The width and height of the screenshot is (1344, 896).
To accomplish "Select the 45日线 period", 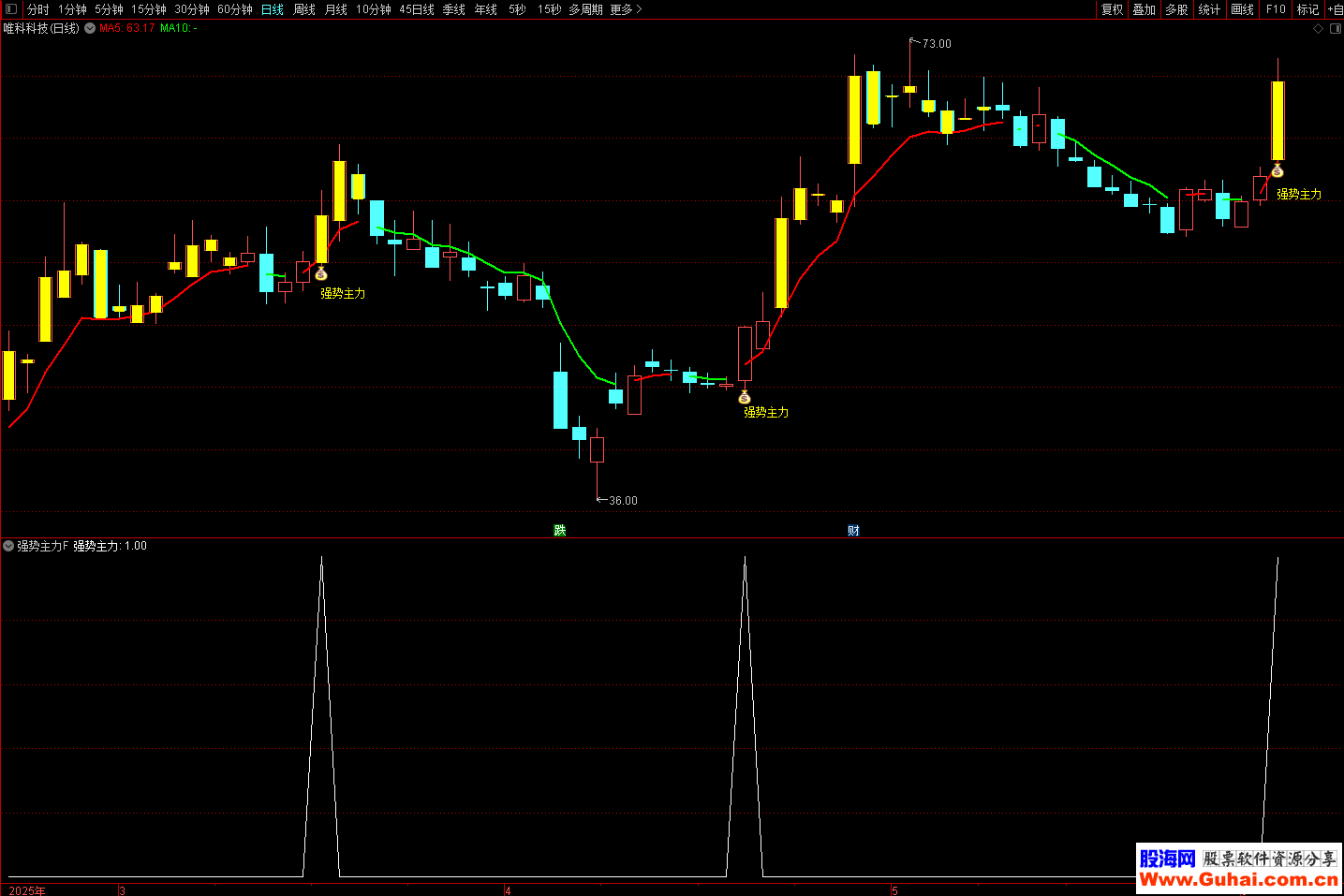I will tap(417, 9).
